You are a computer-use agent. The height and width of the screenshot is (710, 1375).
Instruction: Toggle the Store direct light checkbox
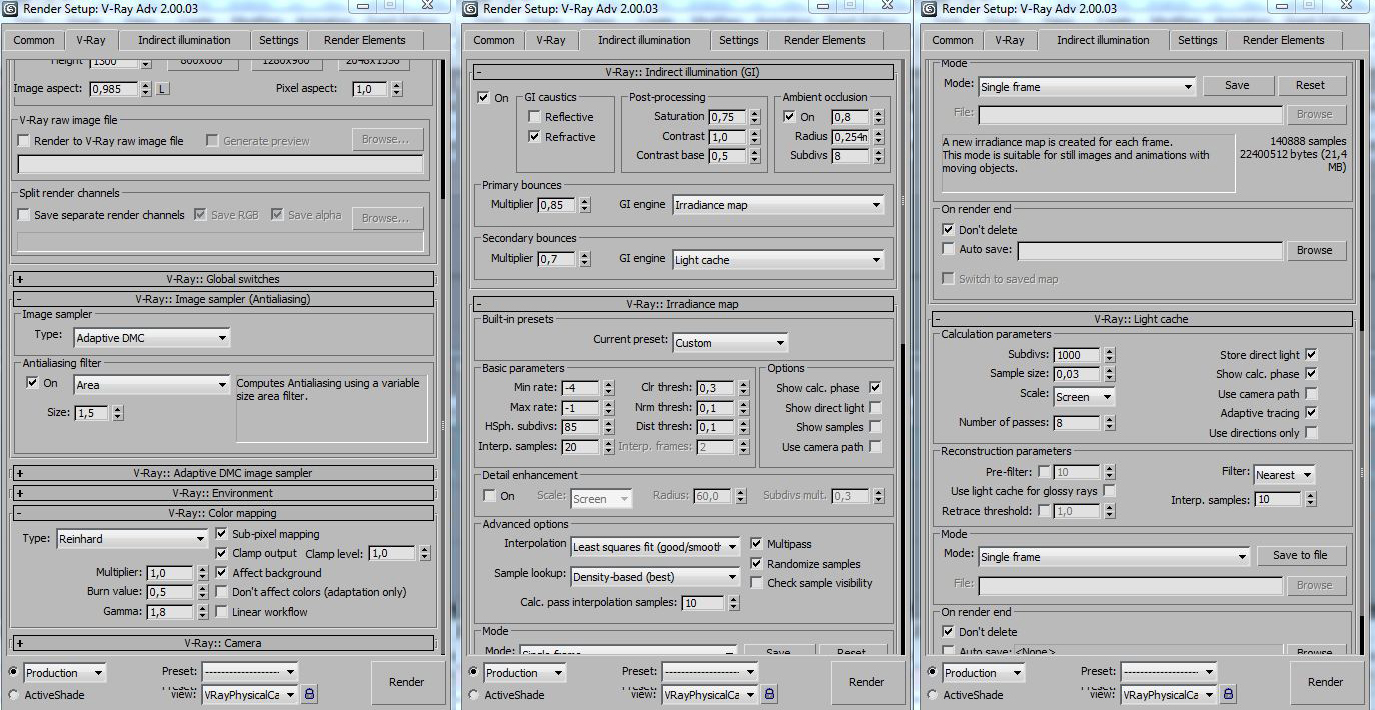[x=1312, y=354]
